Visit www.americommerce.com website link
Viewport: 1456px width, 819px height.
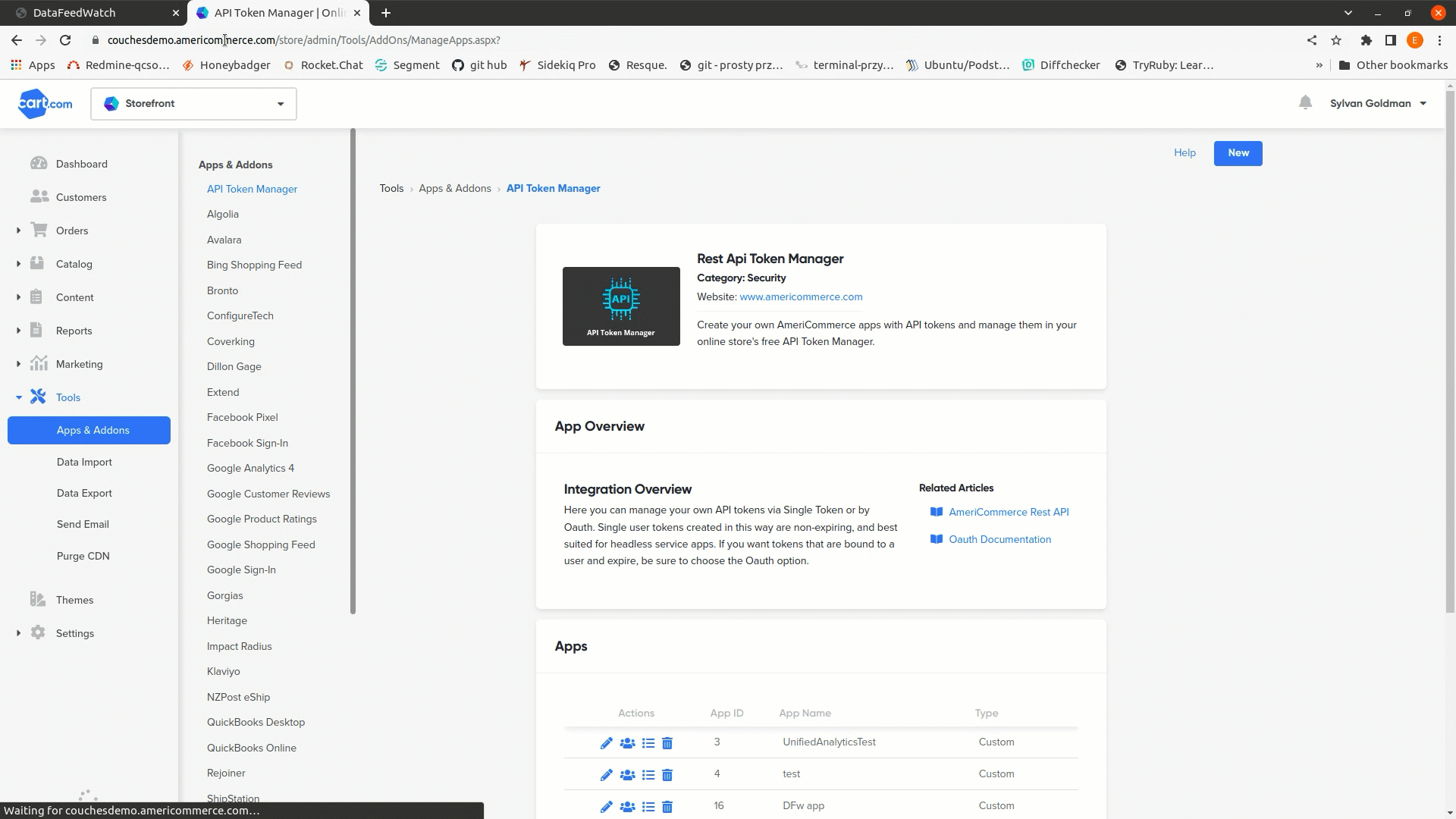tap(801, 297)
